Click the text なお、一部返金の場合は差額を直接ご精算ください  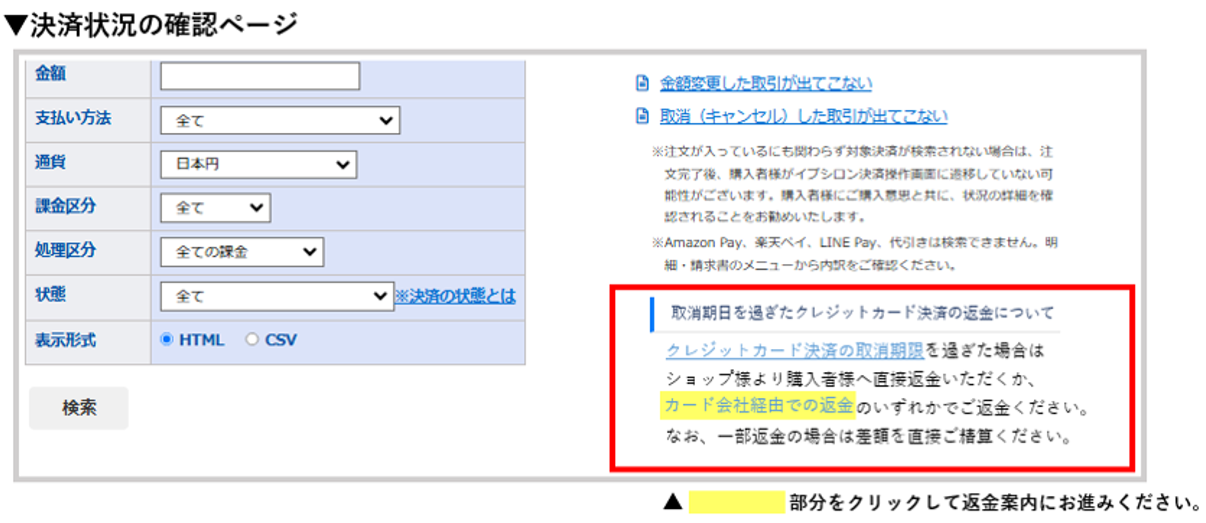tap(869, 437)
